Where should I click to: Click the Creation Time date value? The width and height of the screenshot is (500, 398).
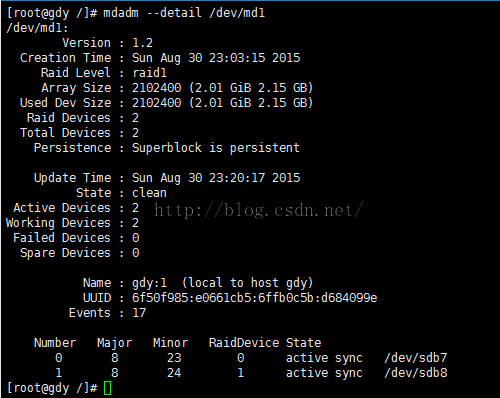tap(216, 58)
